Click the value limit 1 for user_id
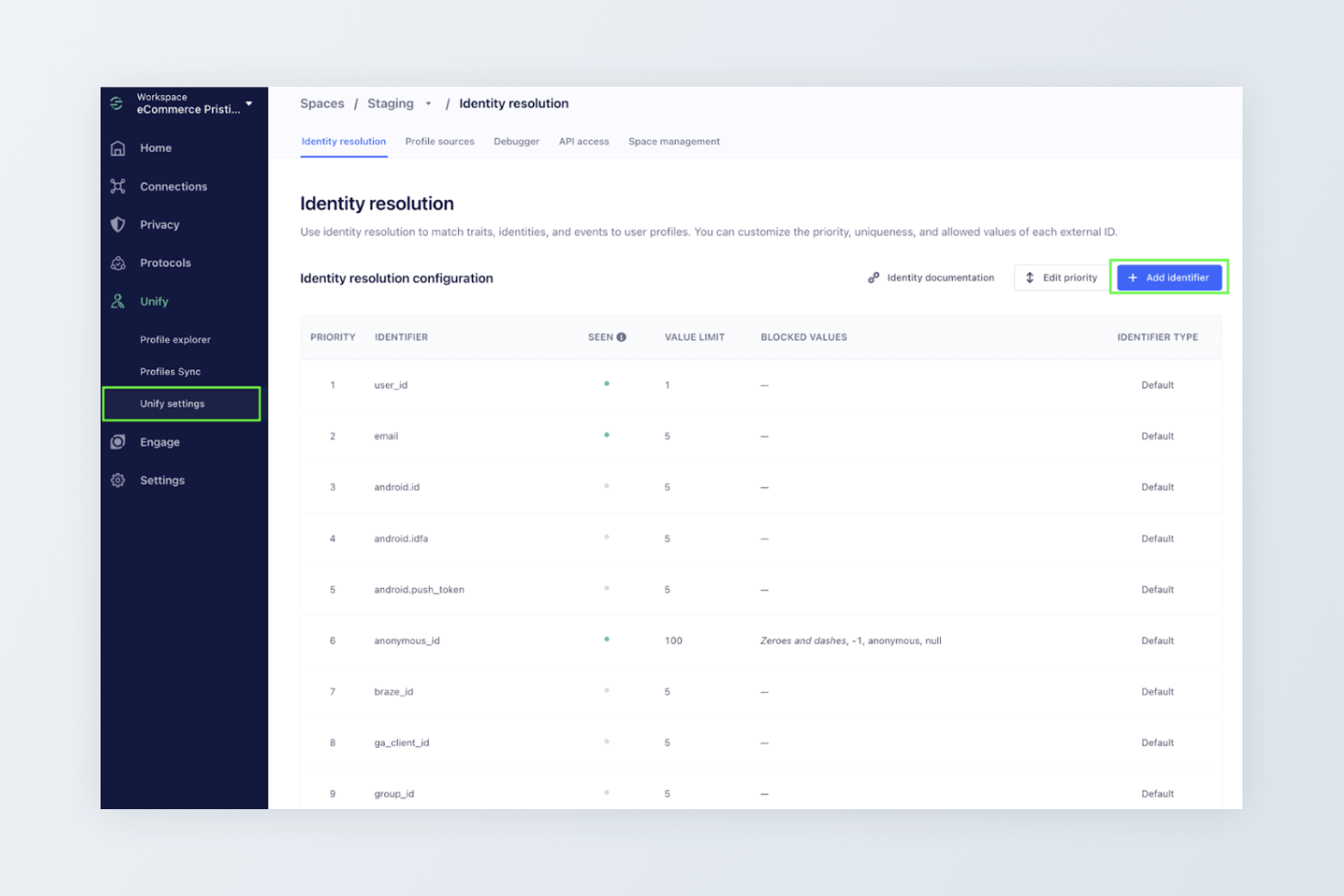Viewport: 1344px width, 896px height. [667, 385]
